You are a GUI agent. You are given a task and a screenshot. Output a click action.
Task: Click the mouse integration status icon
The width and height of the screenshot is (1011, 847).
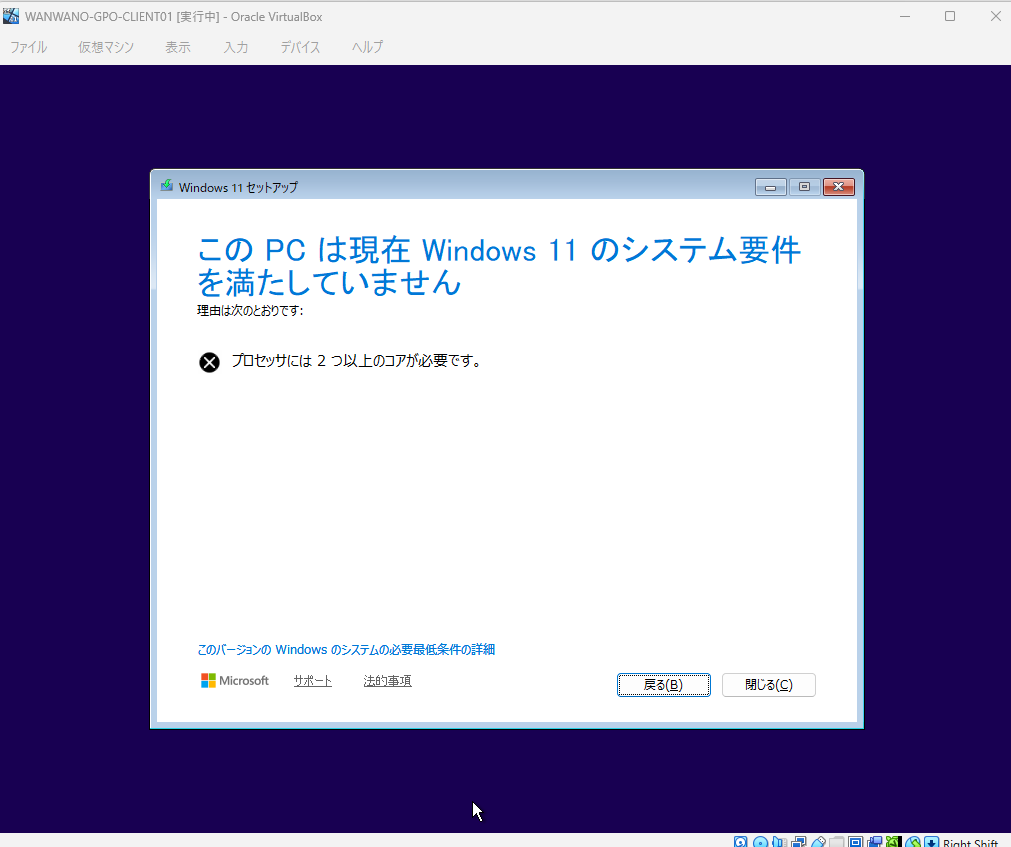pyautogui.click(x=912, y=842)
